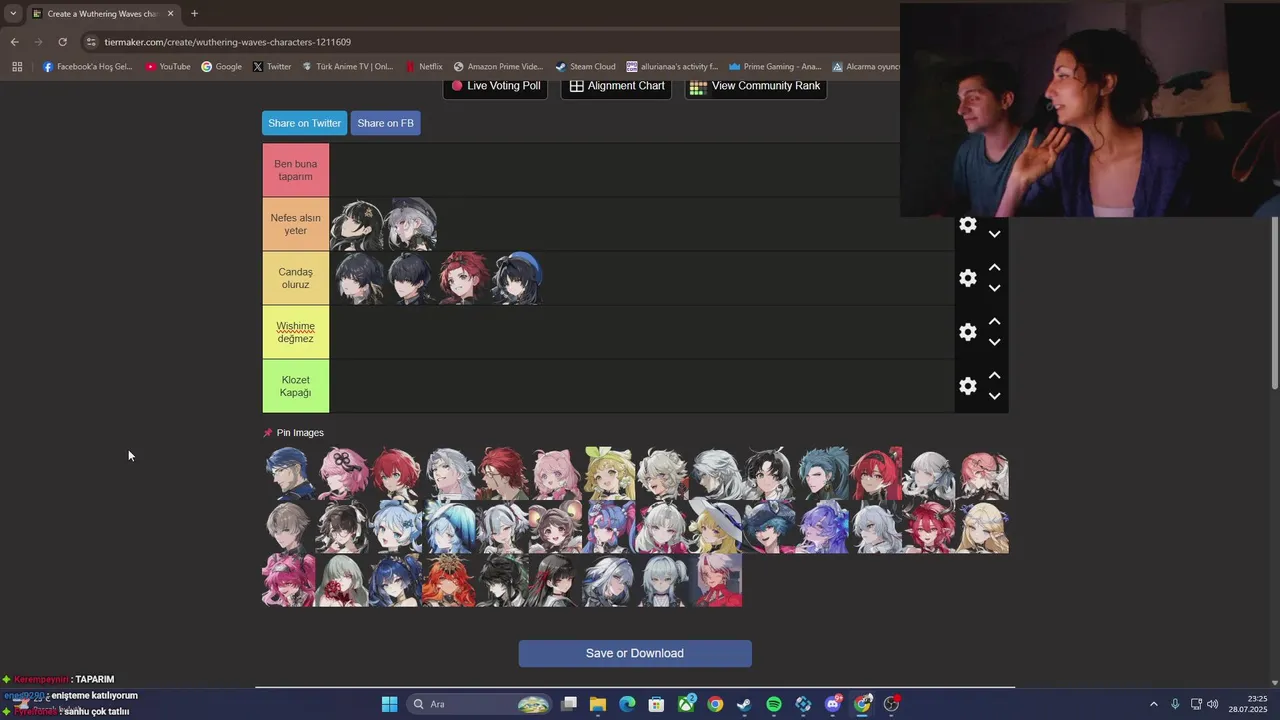1280x720 pixels.
Task: Move Wishime değmez row down
Action: pos(994,342)
